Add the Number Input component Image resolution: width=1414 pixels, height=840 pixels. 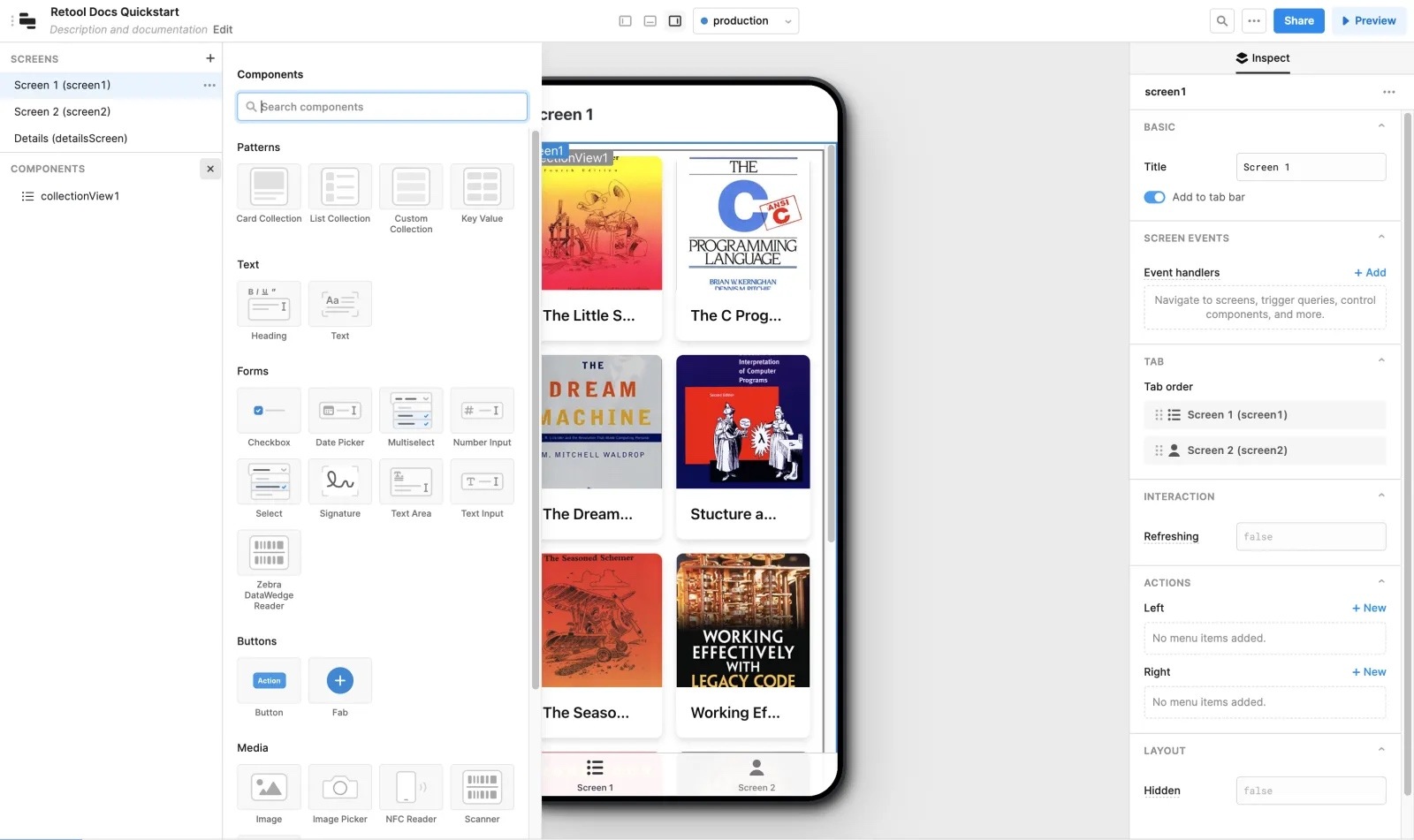[x=482, y=411]
